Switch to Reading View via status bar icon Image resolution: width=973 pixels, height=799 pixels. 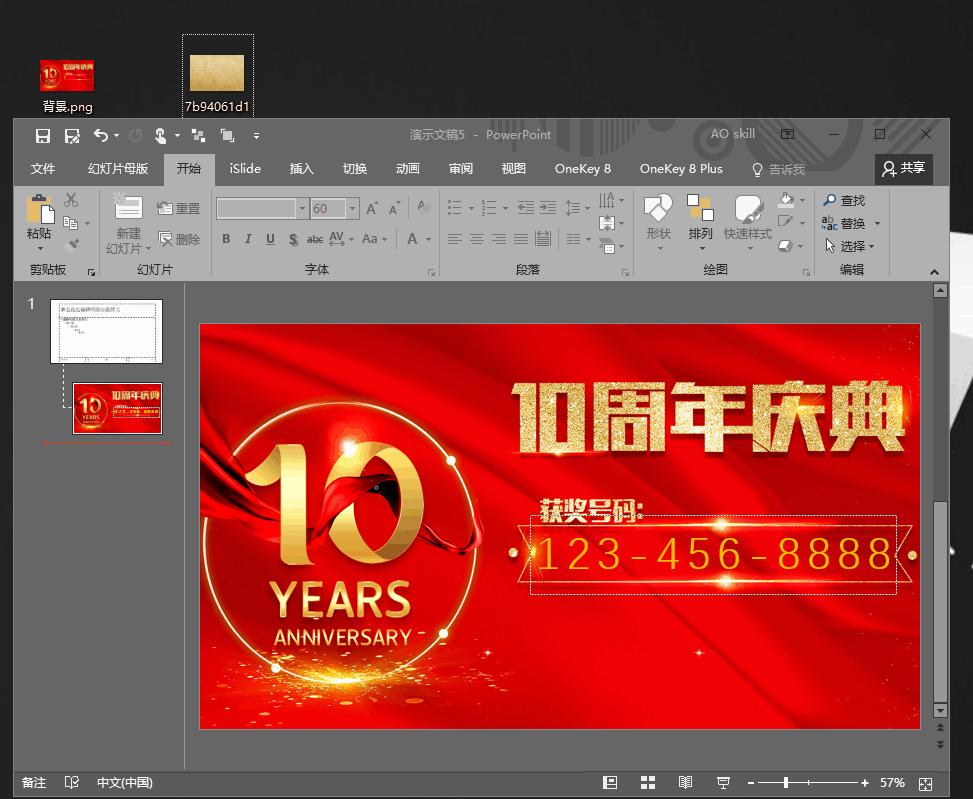[x=685, y=783]
